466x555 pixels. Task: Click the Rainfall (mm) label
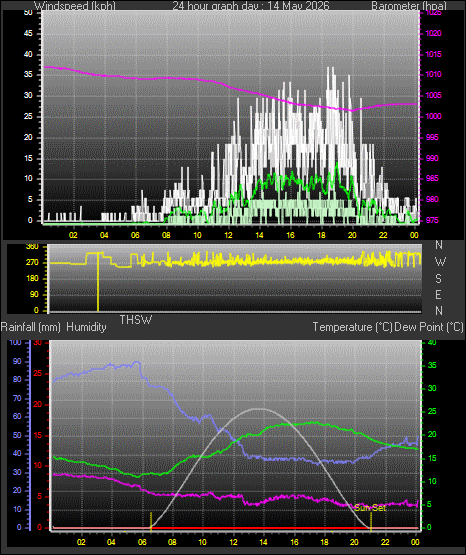point(31,327)
